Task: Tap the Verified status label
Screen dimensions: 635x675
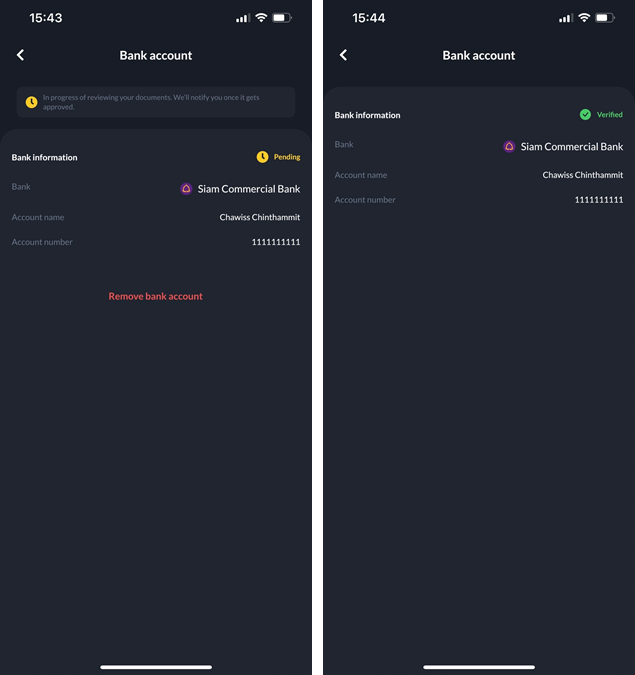Action: [609, 115]
